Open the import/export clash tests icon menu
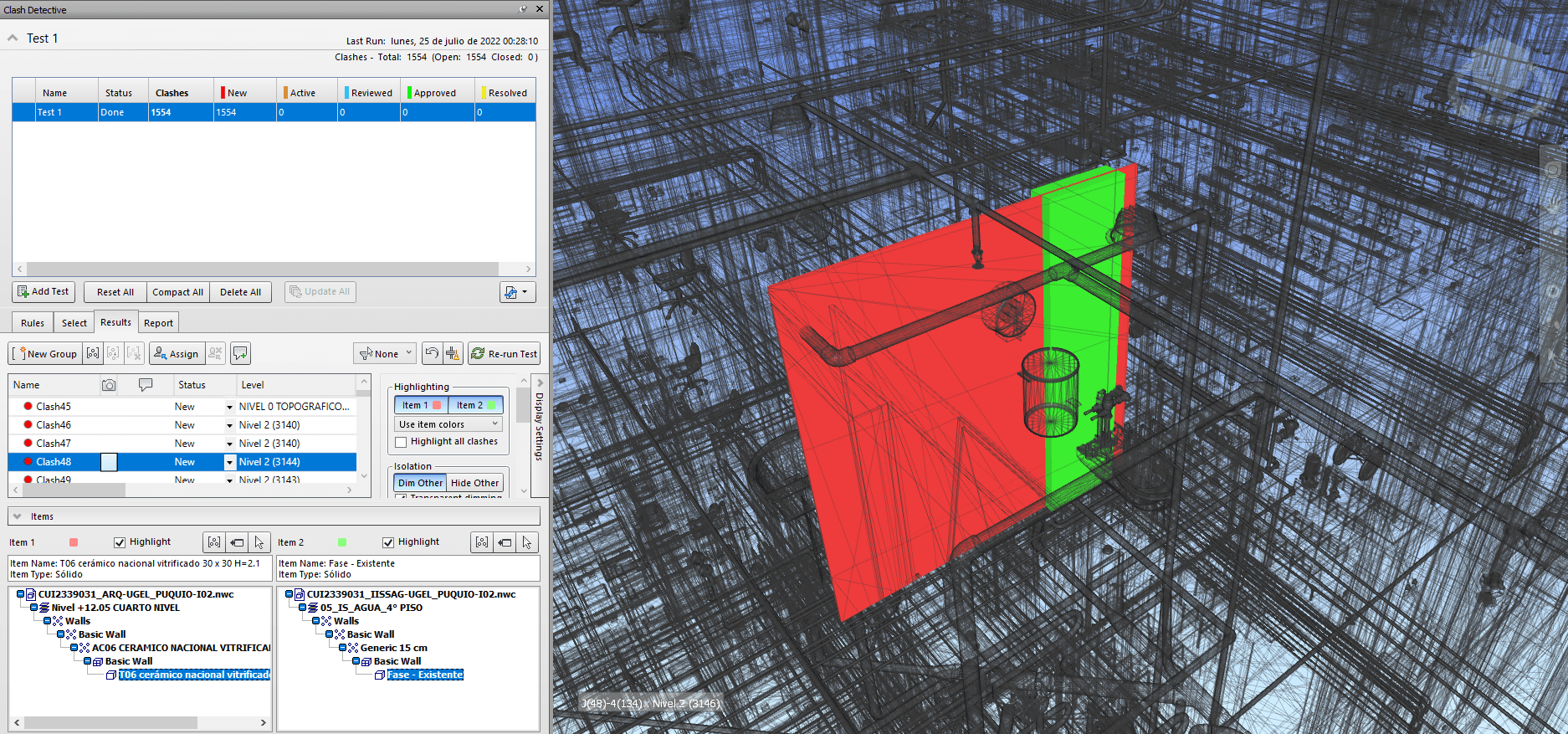The height and width of the screenshot is (734, 1568). pyautogui.click(x=517, y=292)
